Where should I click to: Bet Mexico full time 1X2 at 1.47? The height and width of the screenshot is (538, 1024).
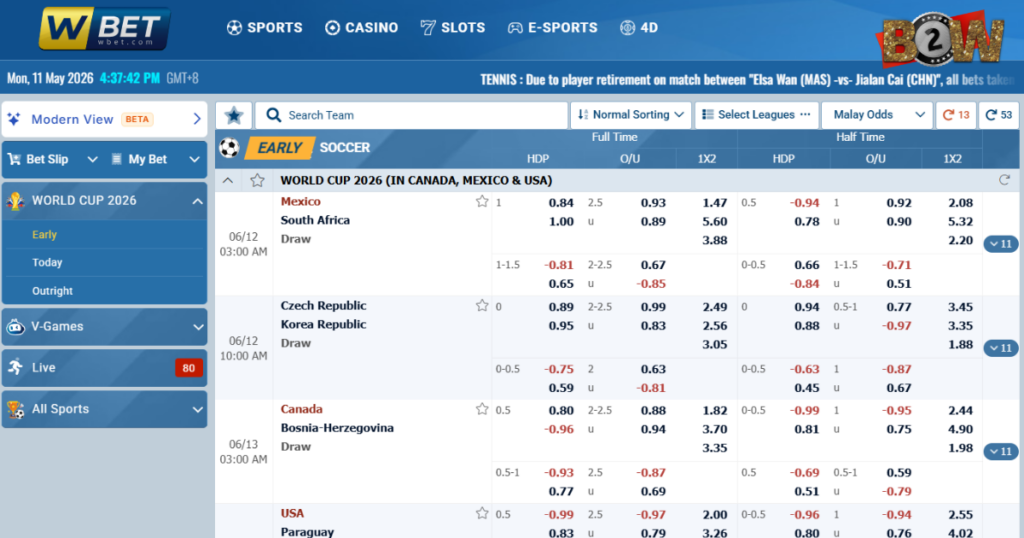click(x=714, y=203)
